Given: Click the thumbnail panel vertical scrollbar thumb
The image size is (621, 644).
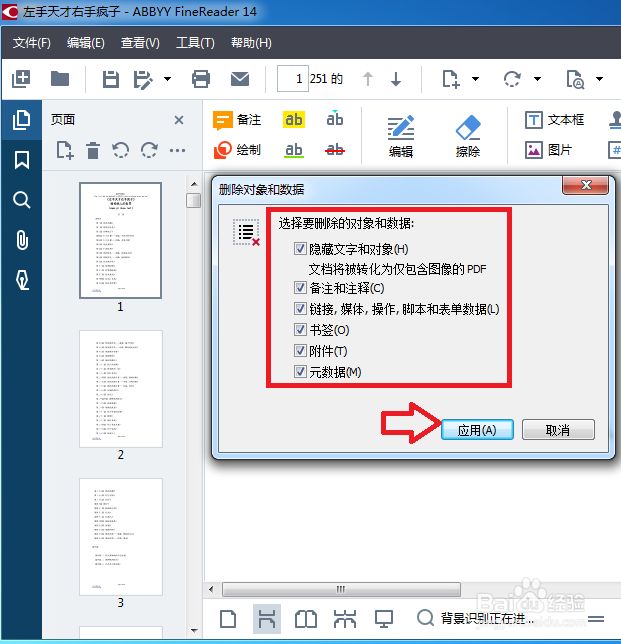Looking at the screenshot, I should tap(193, 200).
